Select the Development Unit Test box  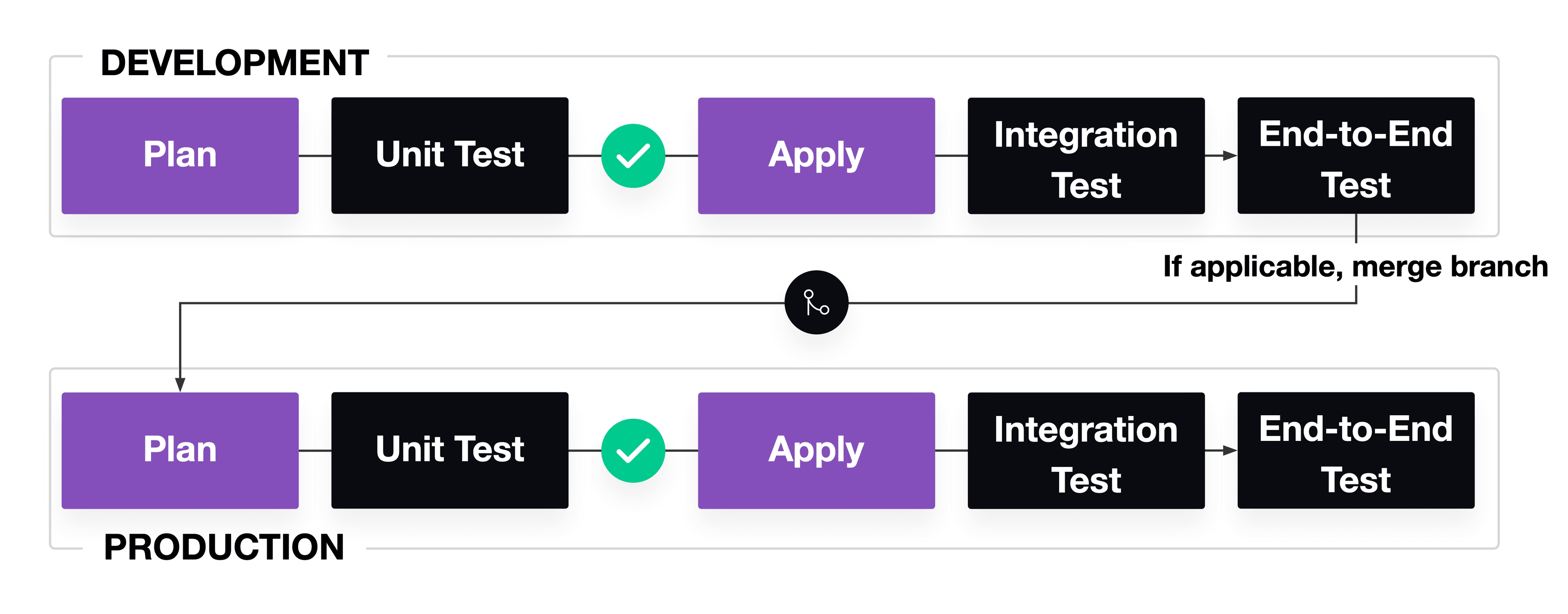450,156
